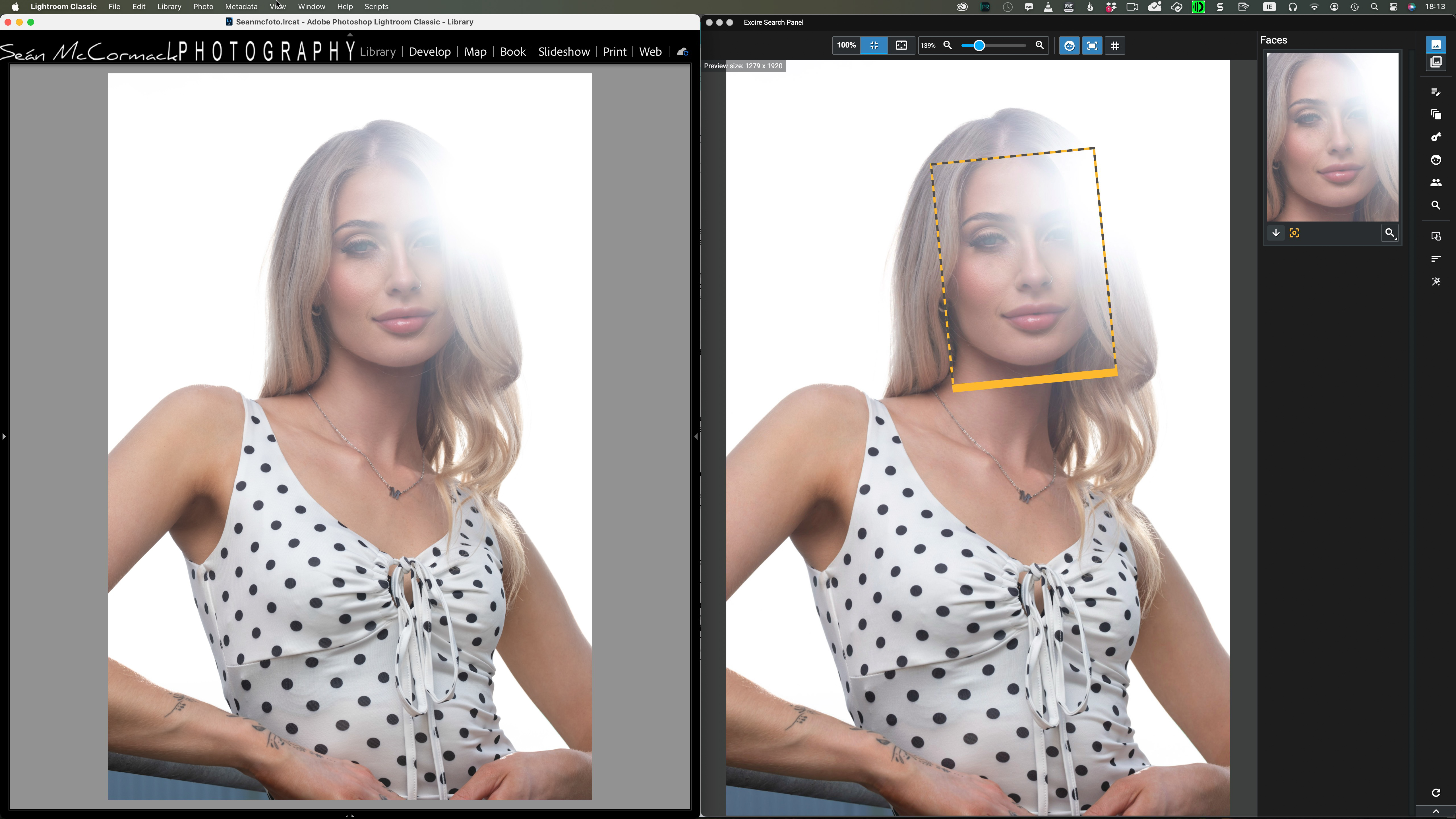Switch to the Slideshow module
1456x819 pixels.
[564, 52]
